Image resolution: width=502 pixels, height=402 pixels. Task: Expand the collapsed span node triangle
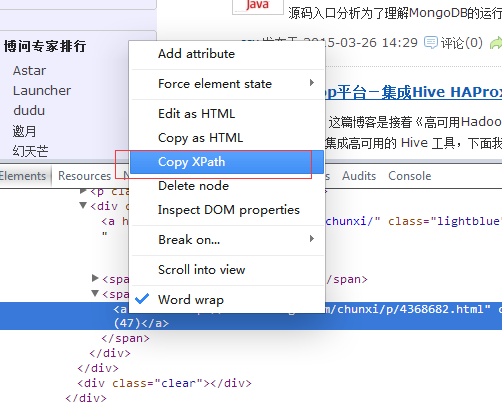(x=95, y=278)
